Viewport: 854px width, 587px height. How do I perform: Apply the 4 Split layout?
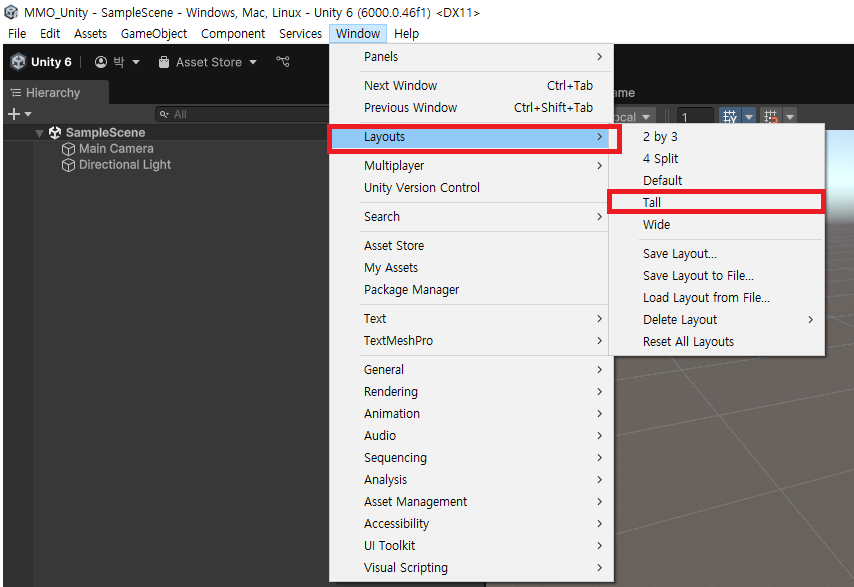pyautogui.click(x=716, y=158)
